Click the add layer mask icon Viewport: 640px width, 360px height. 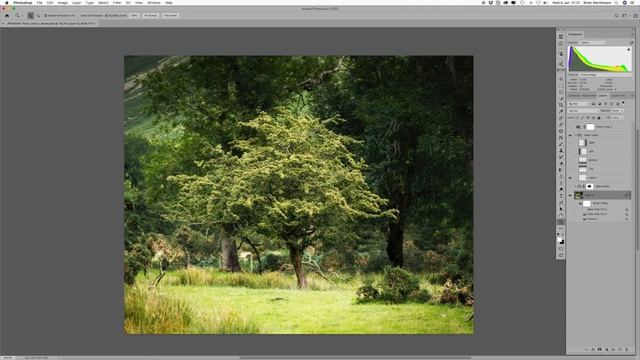pyautogui.click(x=600, y=349)
